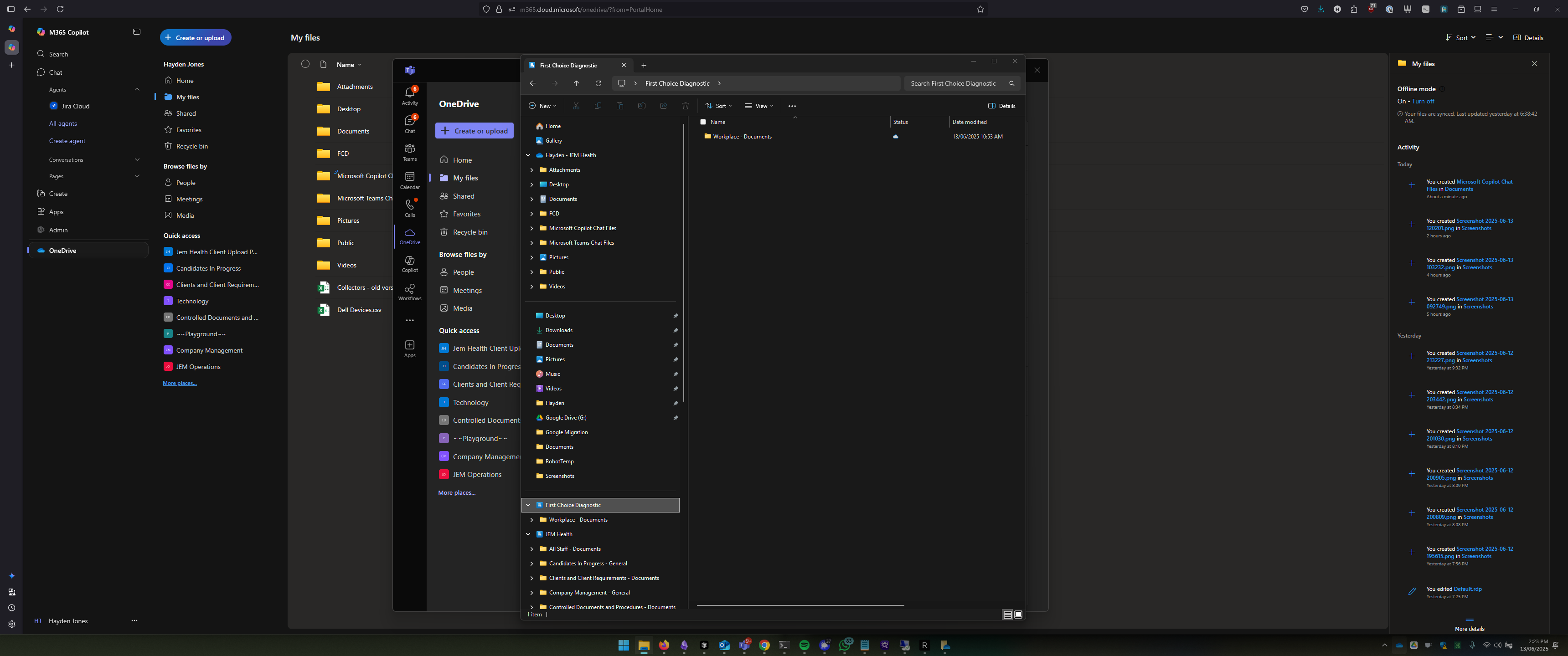
Task: Click the Cut scissors icon in File Explorer
Action: click(576, 106)
